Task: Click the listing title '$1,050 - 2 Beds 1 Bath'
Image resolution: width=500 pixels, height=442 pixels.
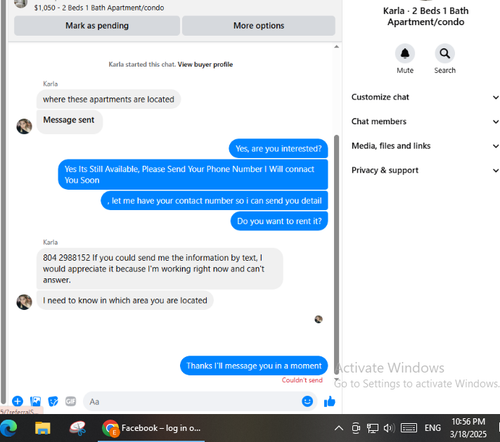Action: click(x=99, y=7)
